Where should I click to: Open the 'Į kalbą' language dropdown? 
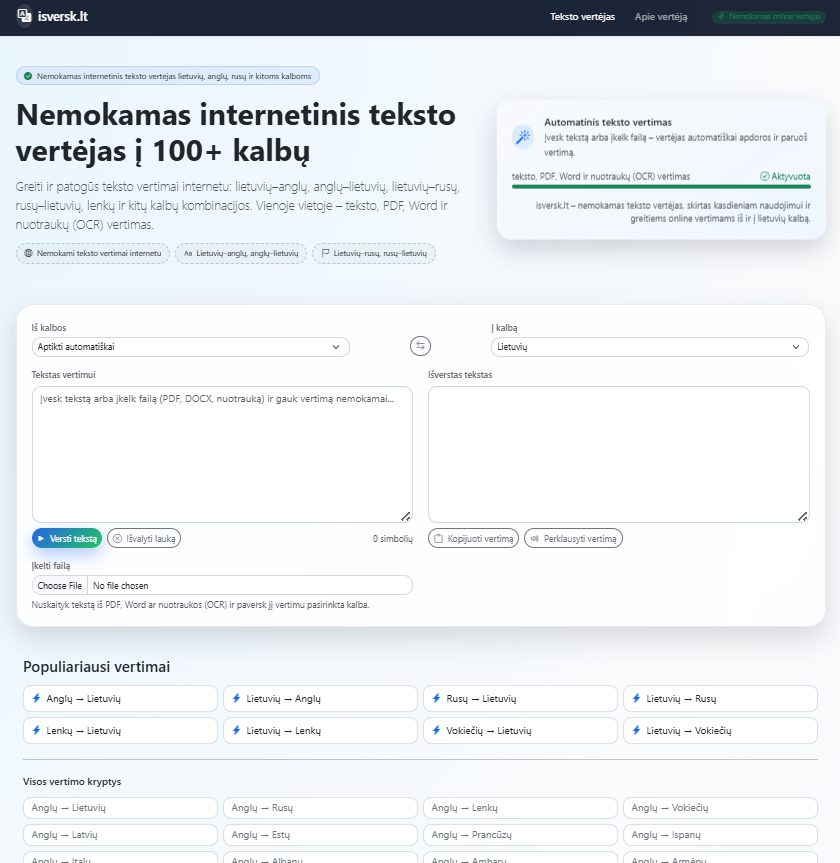[650, 346]
